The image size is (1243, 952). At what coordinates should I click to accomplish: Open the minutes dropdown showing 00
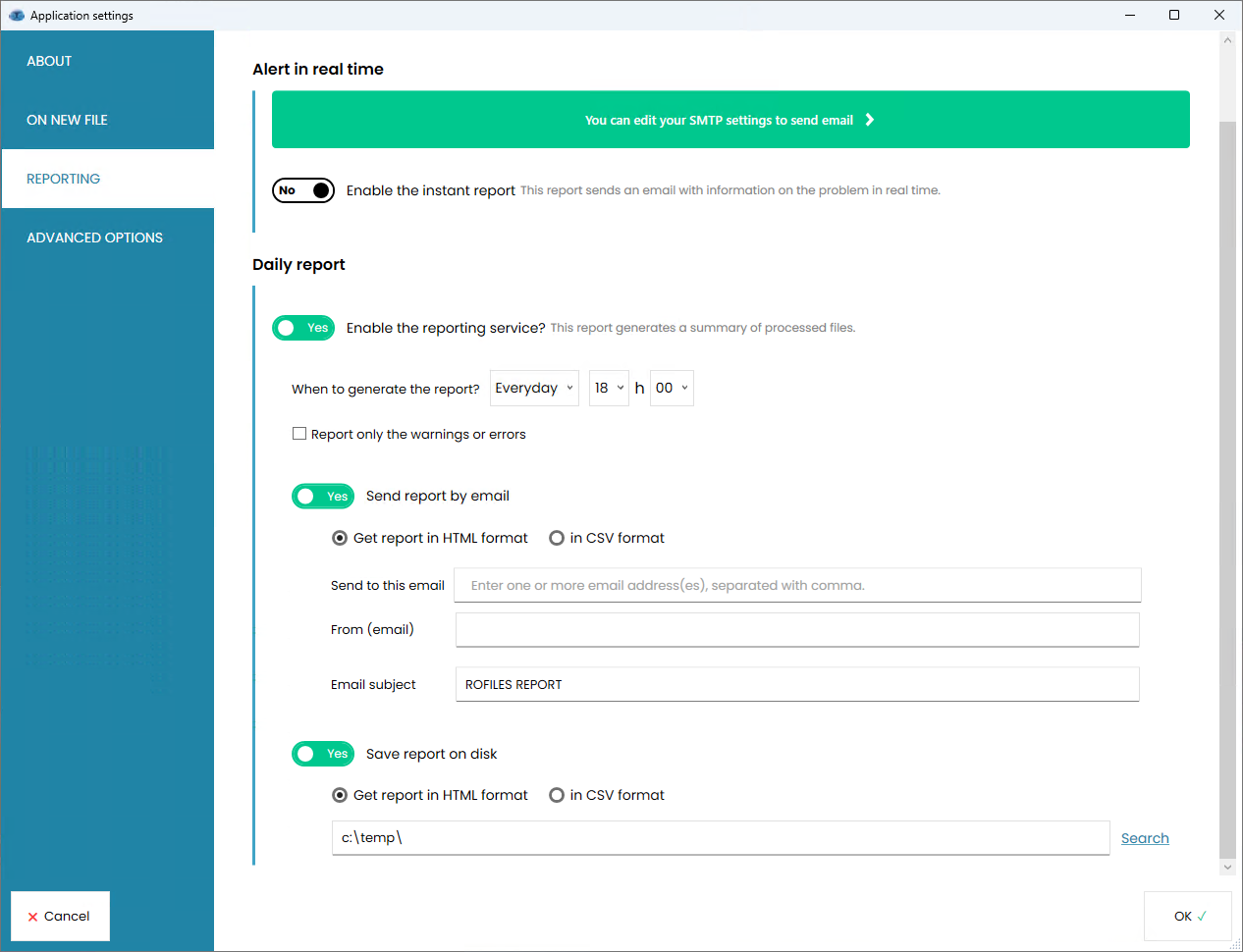[672, 388]
